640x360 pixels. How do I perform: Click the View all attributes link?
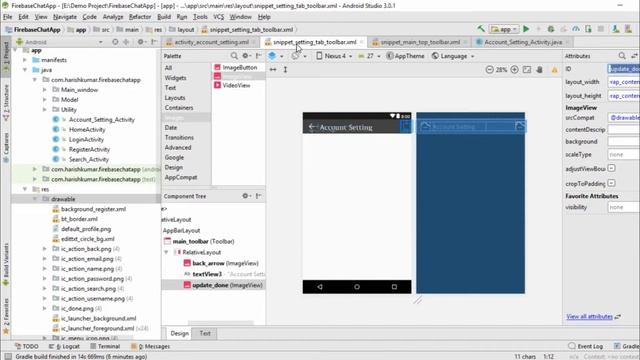tap(589, 317)
